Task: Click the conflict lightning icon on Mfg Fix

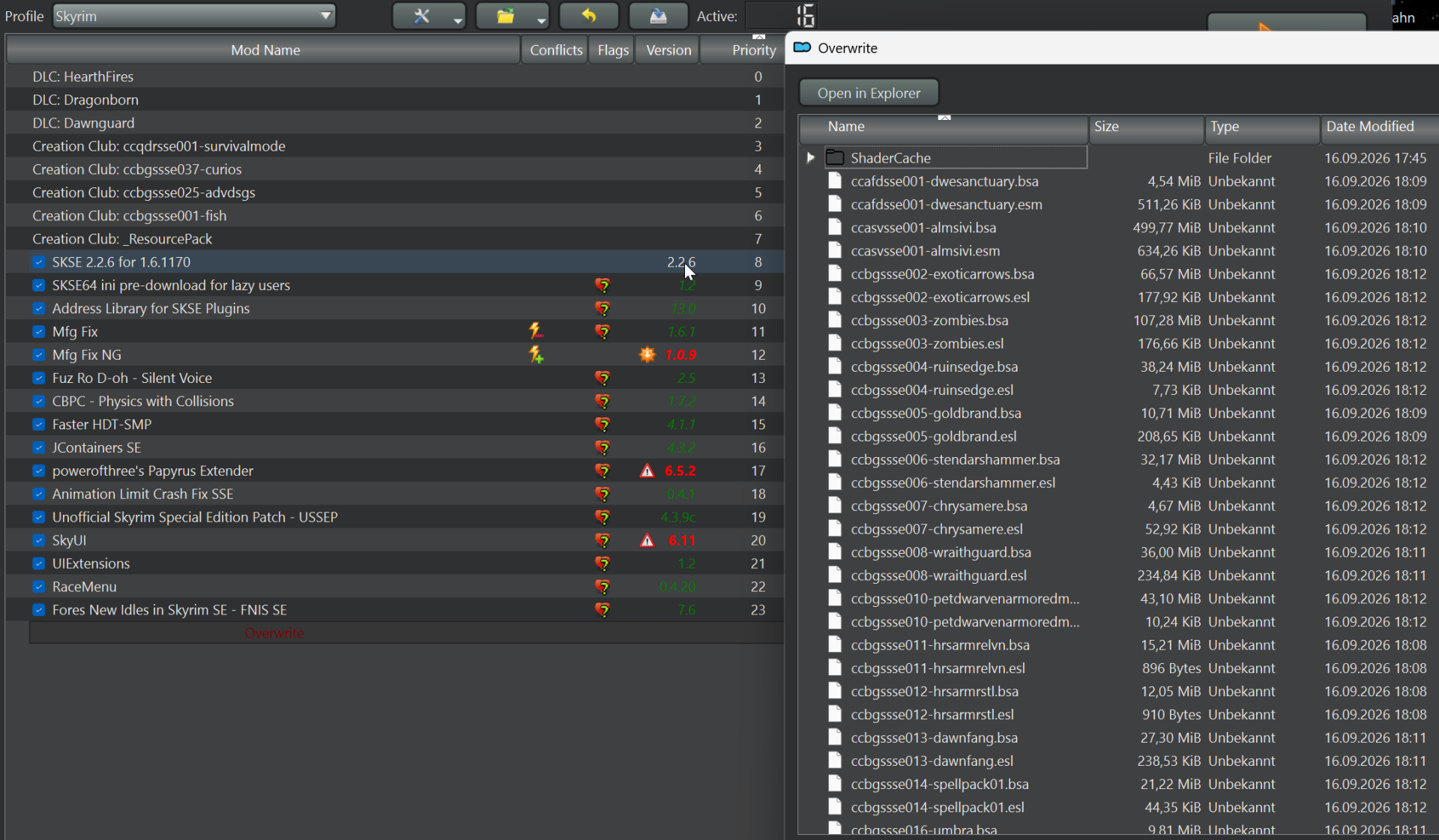Action: (536, 330)
